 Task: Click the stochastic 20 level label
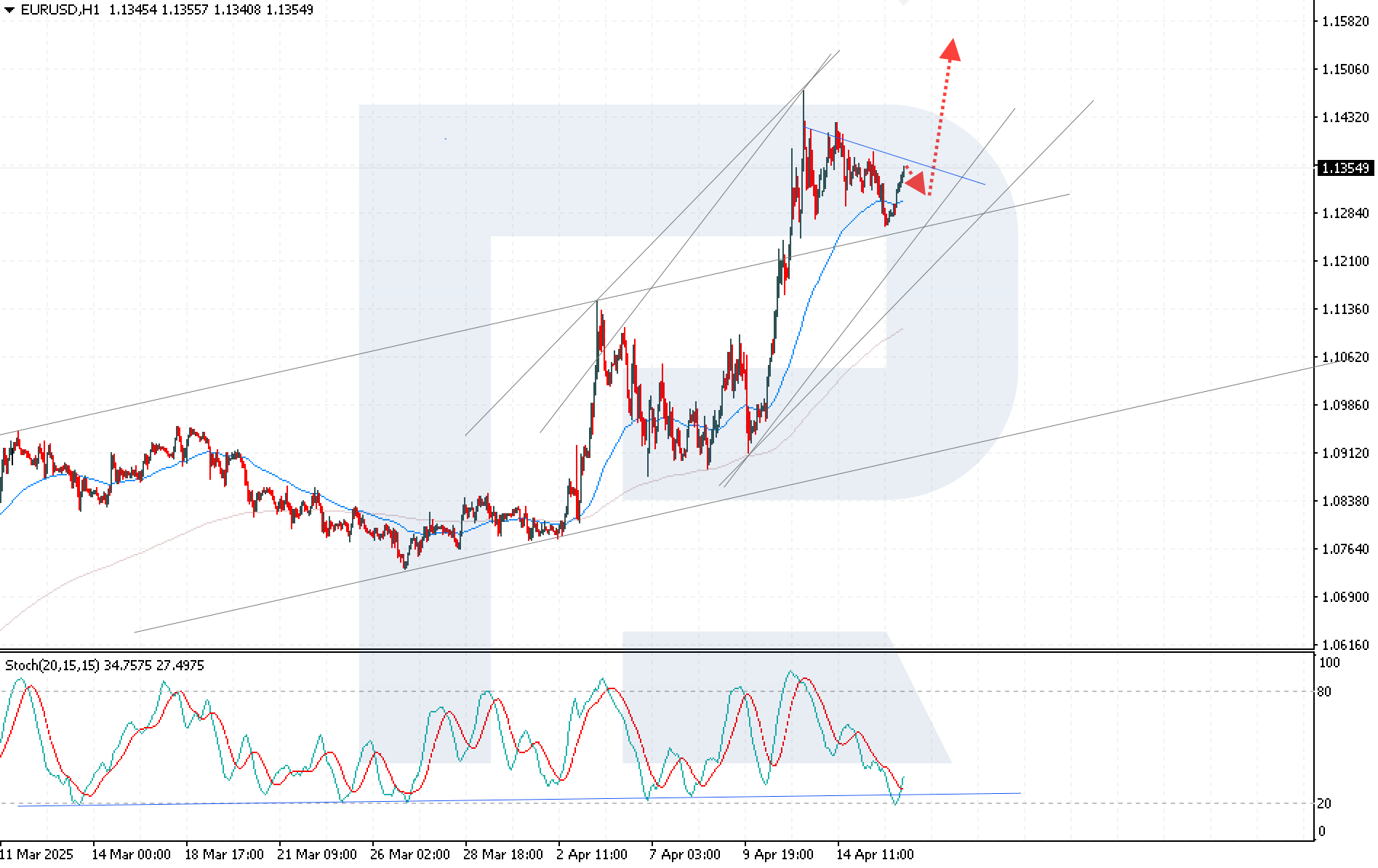pos(1324,803)
